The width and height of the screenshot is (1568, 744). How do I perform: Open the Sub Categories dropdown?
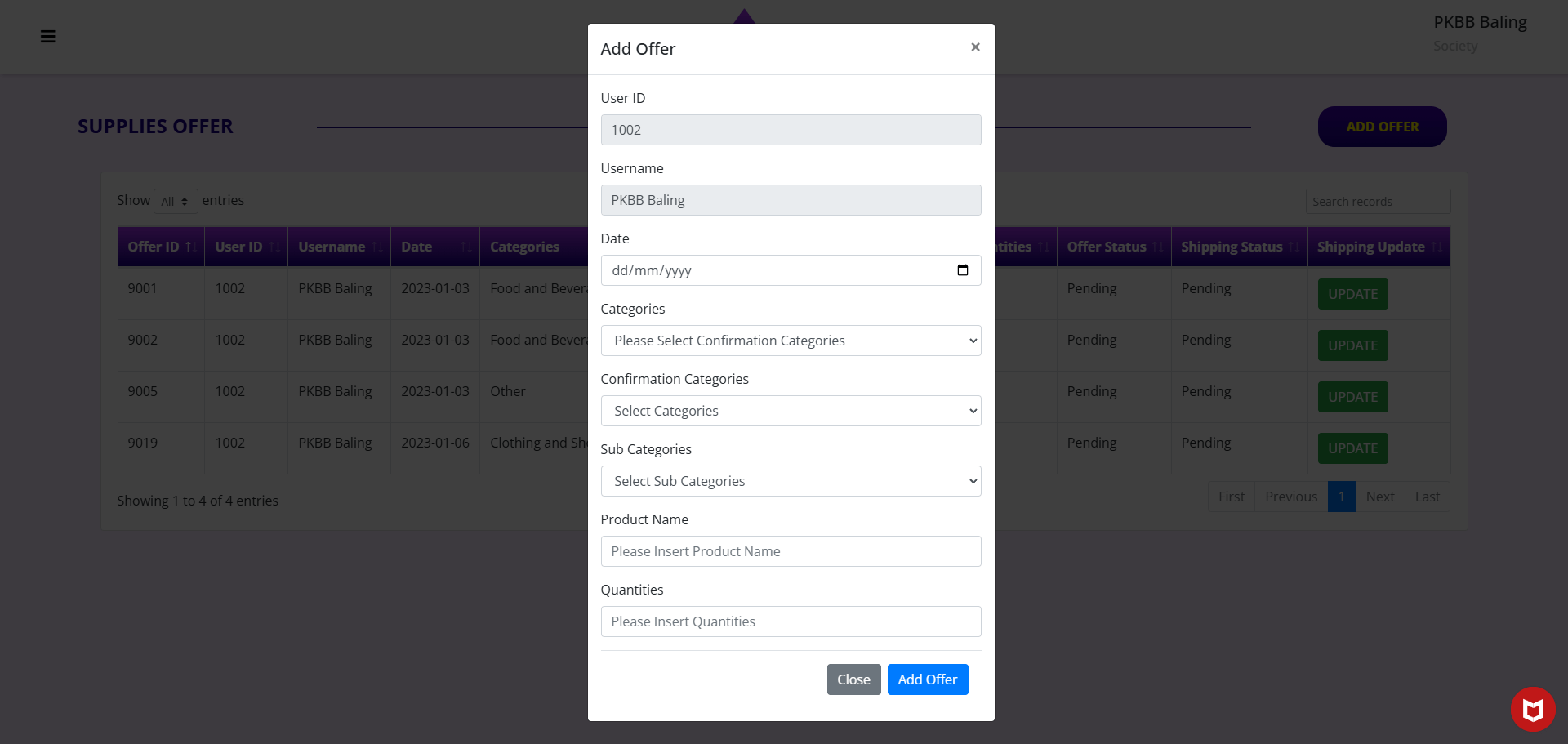click(790, 481)
